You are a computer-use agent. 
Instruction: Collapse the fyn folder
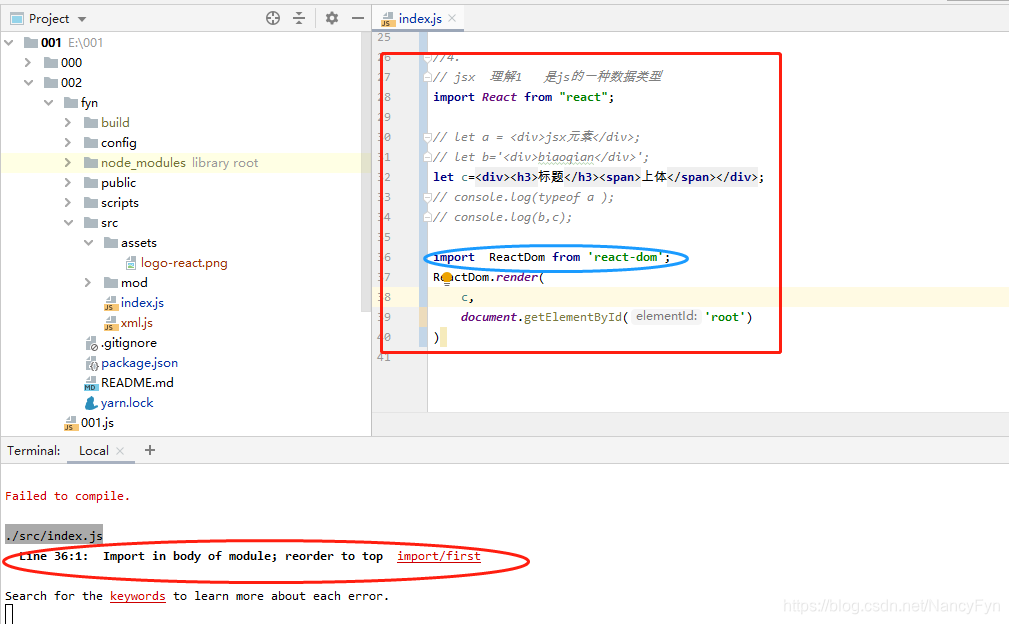point(48,102)
